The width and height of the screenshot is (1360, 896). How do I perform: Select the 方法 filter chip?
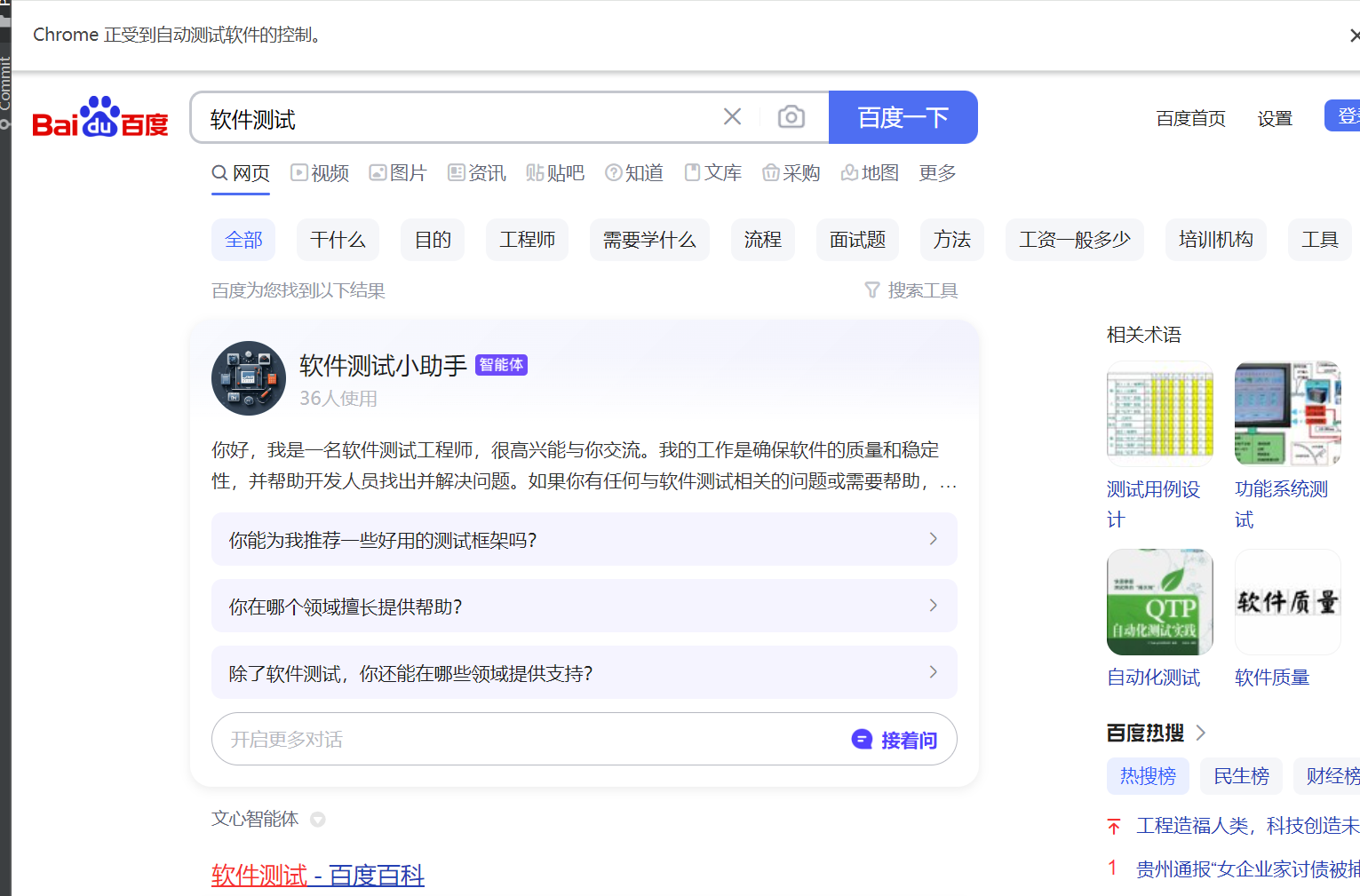point(951,240)
